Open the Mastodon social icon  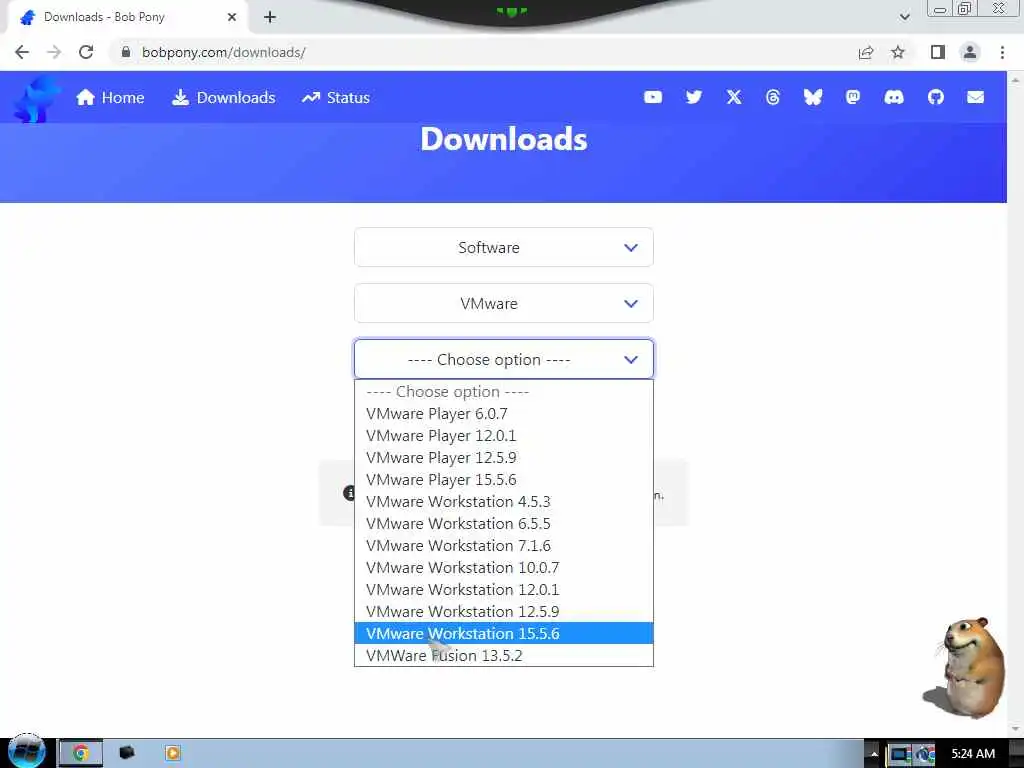point(852,97)
